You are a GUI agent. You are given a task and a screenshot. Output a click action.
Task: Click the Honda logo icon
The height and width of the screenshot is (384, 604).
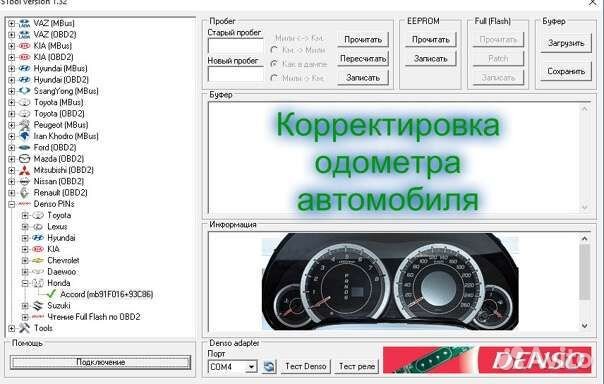[x=38, y=283]
